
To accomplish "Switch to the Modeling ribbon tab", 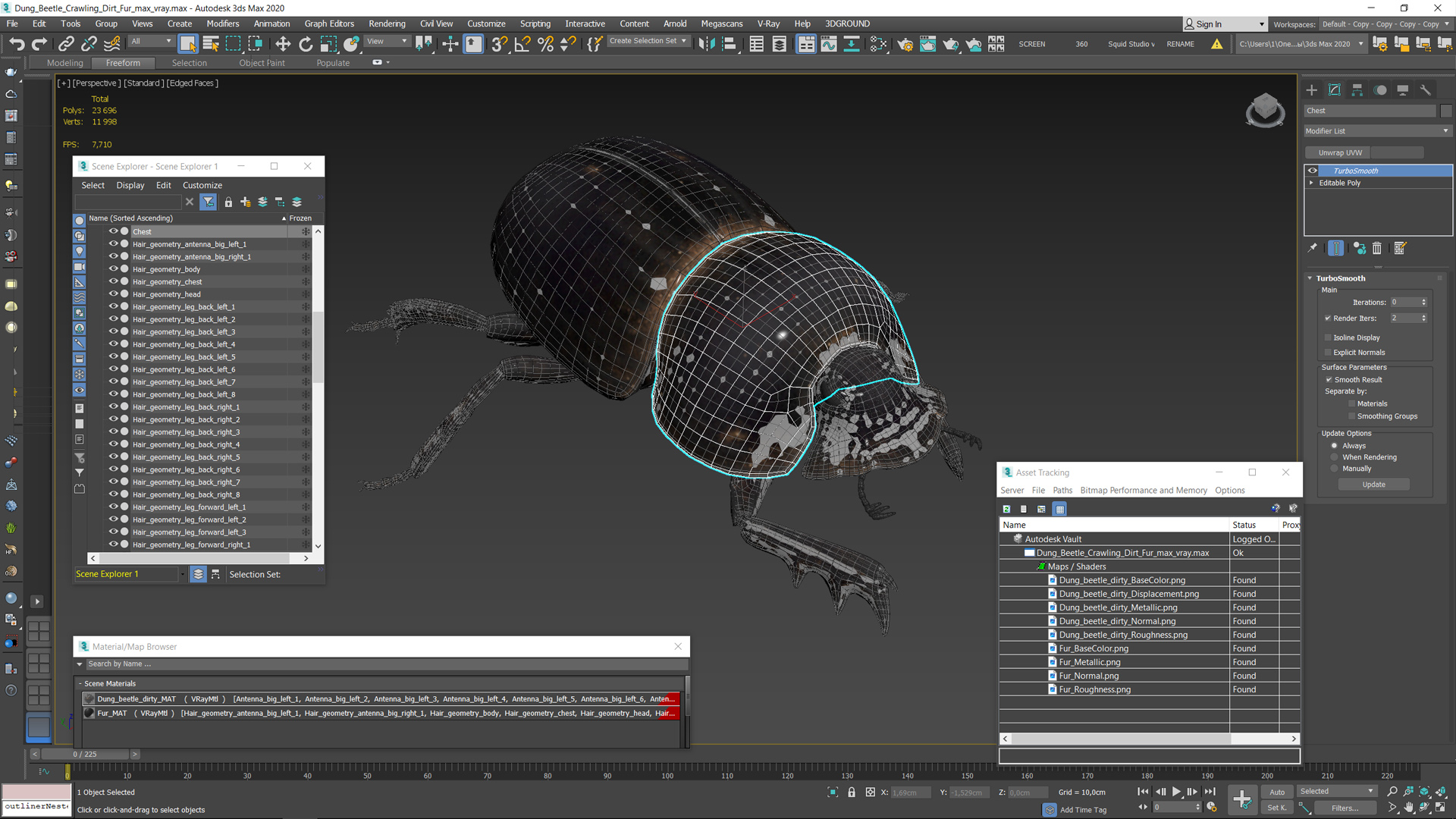I will [64, 63].
